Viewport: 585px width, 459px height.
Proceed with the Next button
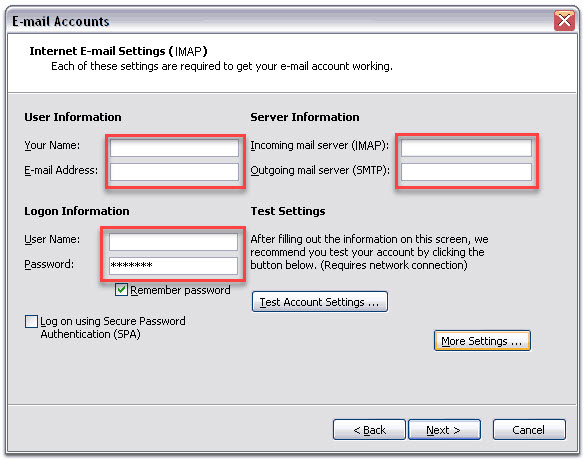tap(444, 430)
